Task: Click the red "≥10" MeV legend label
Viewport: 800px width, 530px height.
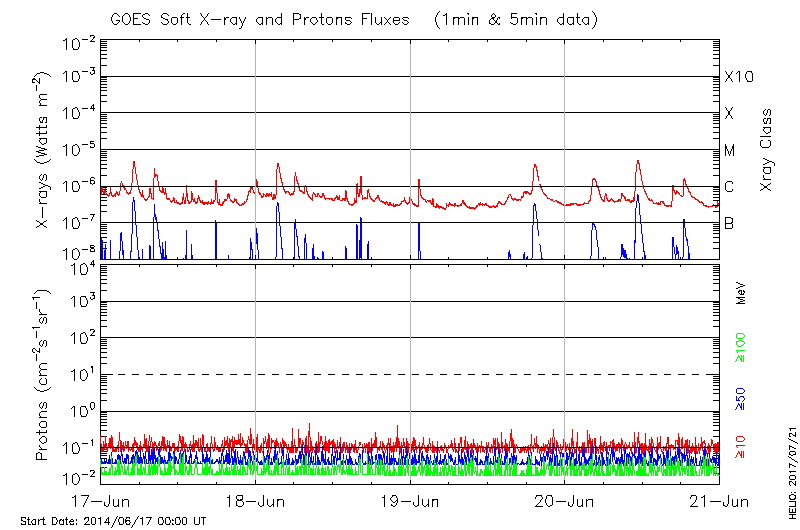Action: pos(741,447)
